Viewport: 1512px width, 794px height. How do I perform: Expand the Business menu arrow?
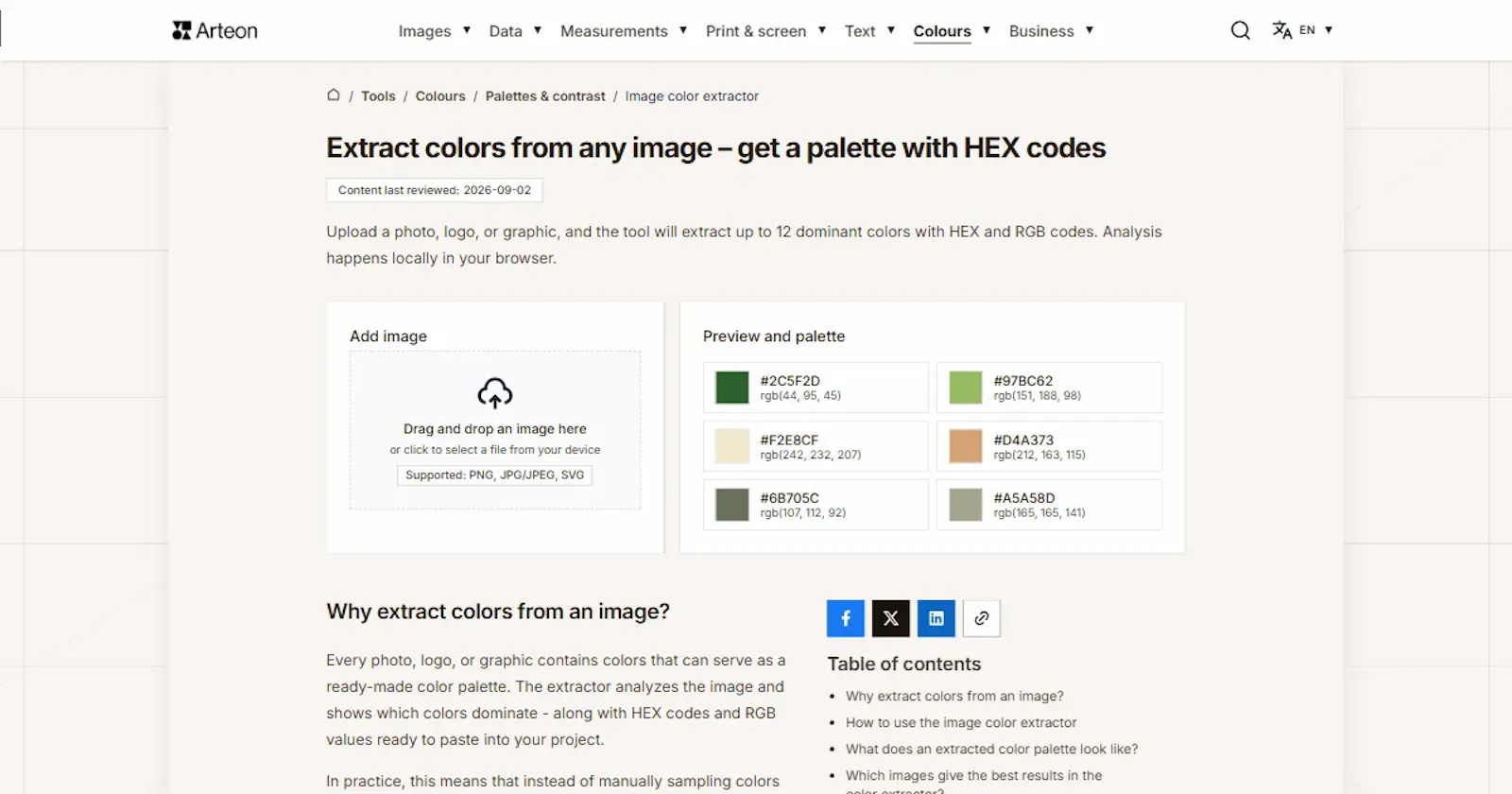pos(1090,30)
